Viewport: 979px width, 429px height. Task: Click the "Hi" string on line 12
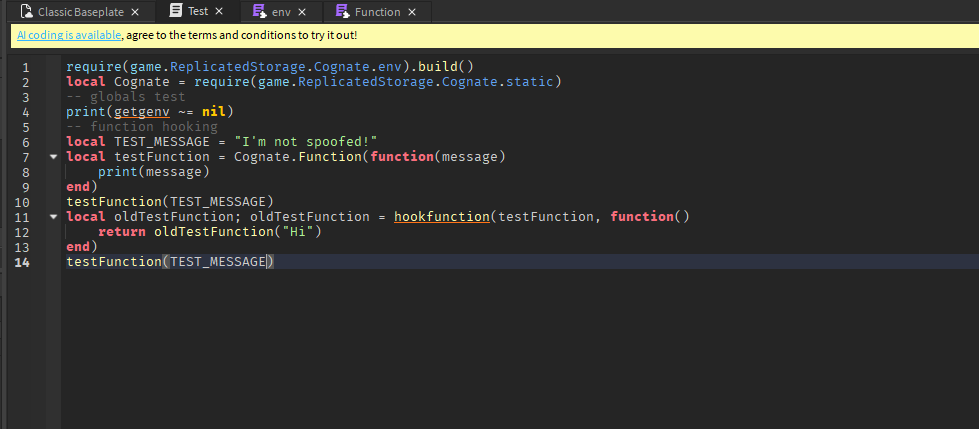pos(298,232)
